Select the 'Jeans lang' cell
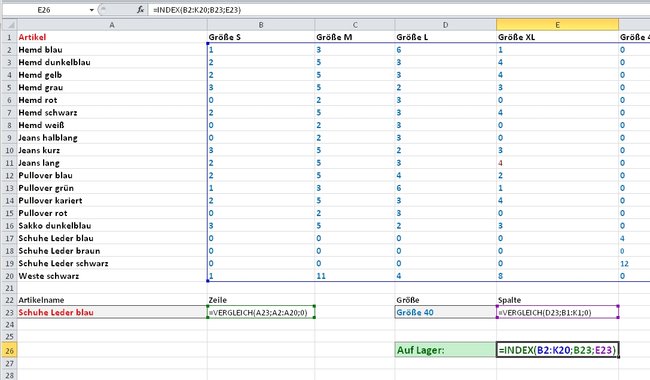650x380 pixels. tap(112, 163)
